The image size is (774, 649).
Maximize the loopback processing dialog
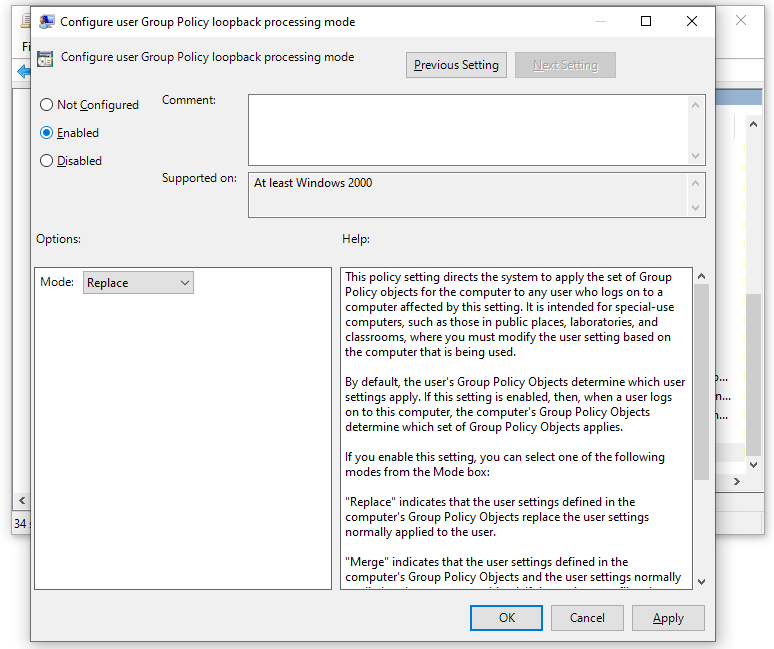point(646,21)
